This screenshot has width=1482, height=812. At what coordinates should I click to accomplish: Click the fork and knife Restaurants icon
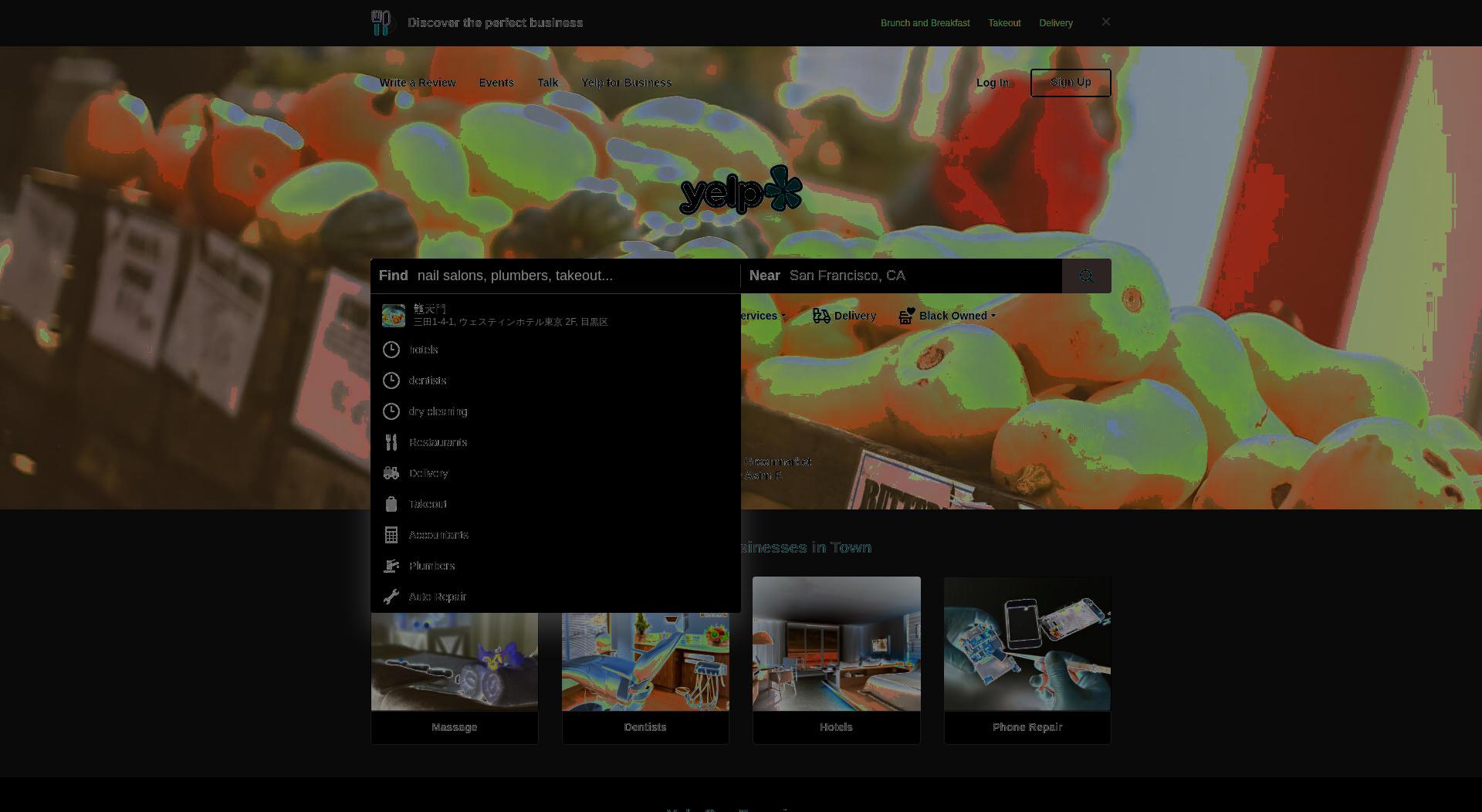pyautogui.click(x=391, y=442)
